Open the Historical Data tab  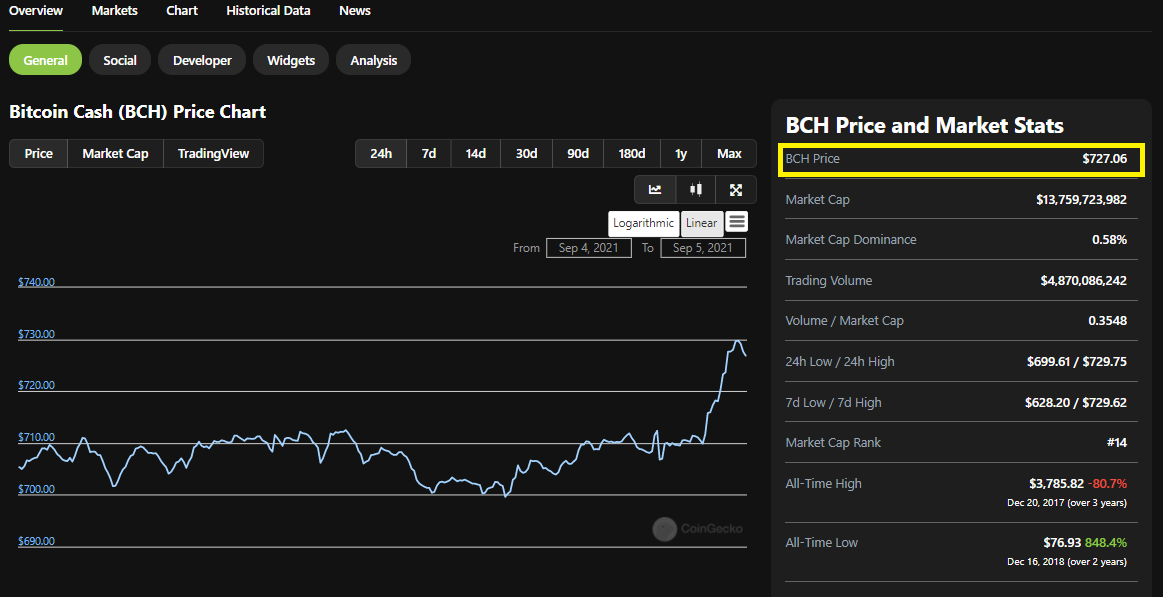click(268, 11)
